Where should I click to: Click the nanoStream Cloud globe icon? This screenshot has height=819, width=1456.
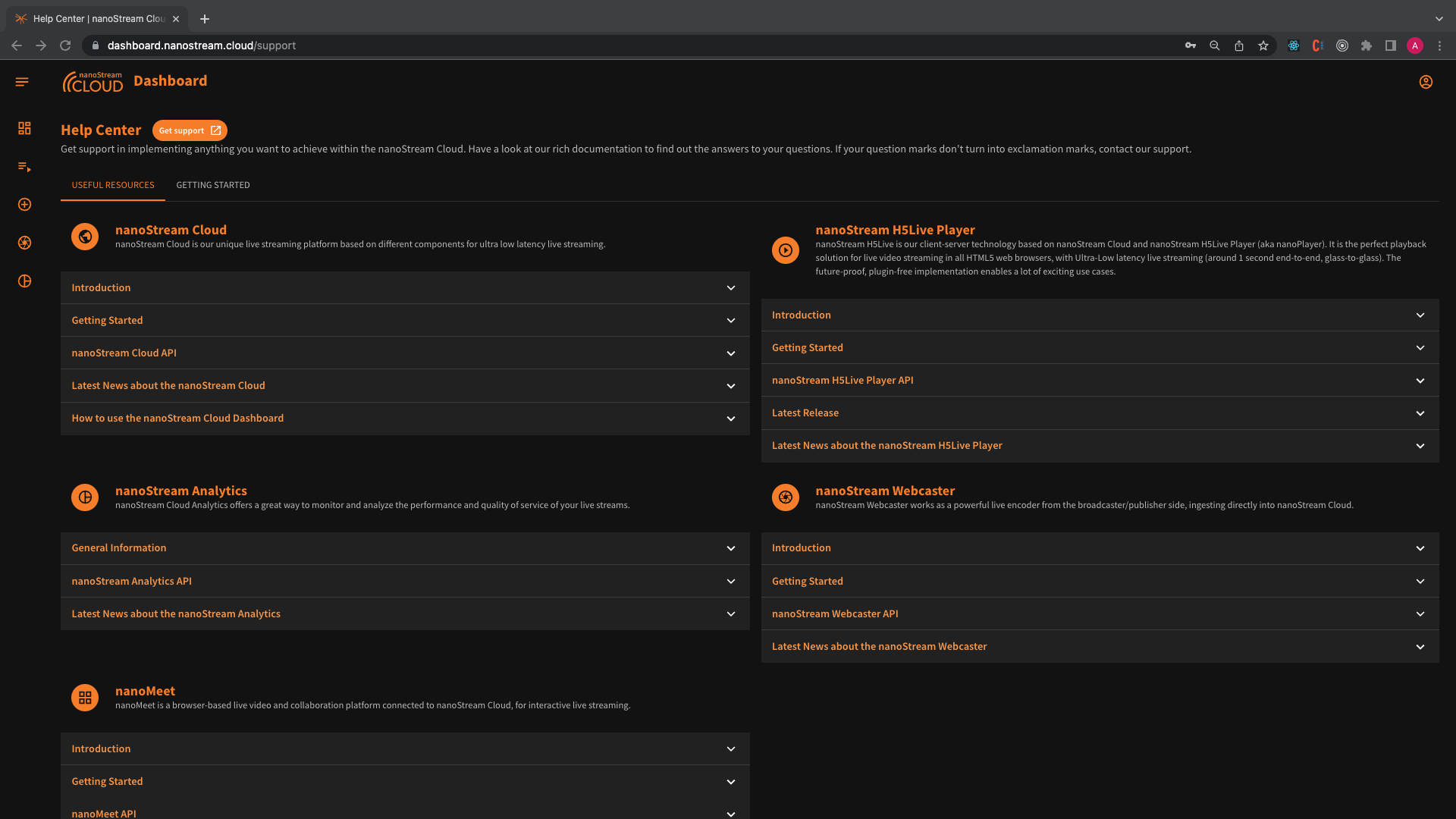click(x=85, y=237)
